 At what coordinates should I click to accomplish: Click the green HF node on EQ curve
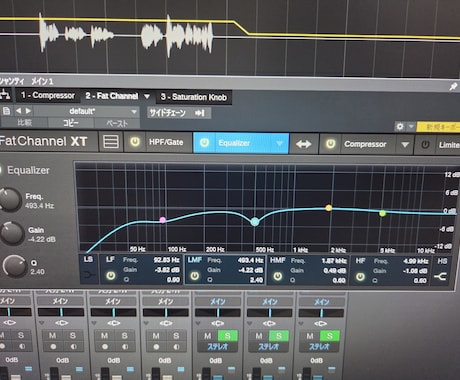tap(383, 213)
